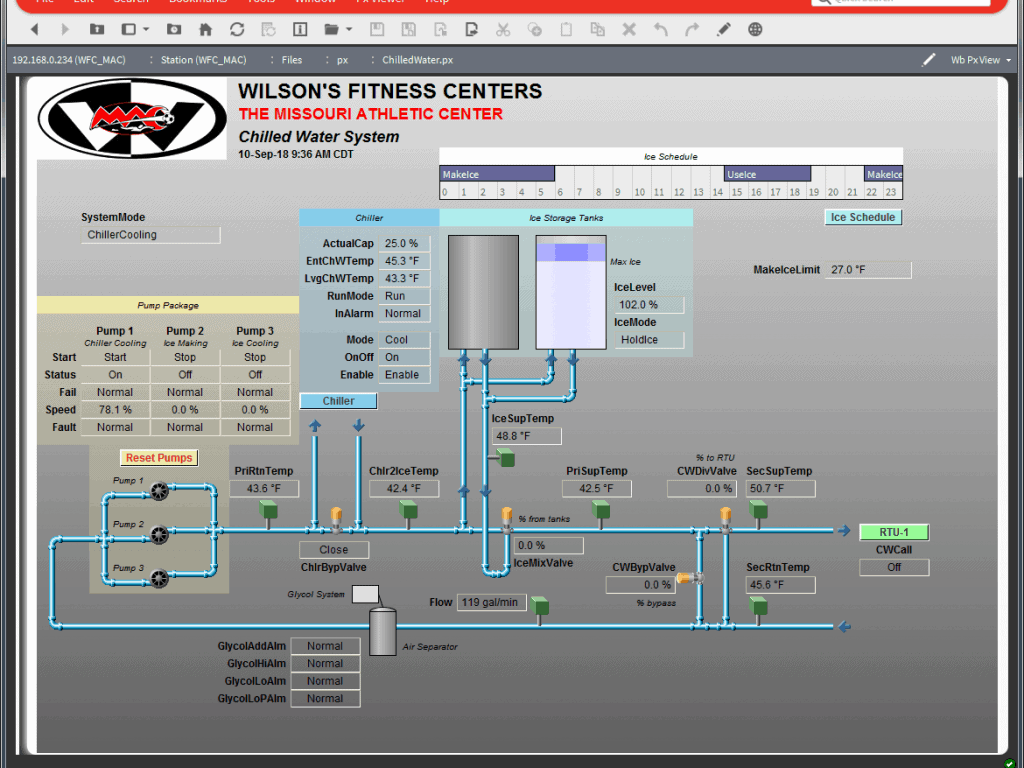
Task: Toggle the side bar panel icon
Action: 129,29
